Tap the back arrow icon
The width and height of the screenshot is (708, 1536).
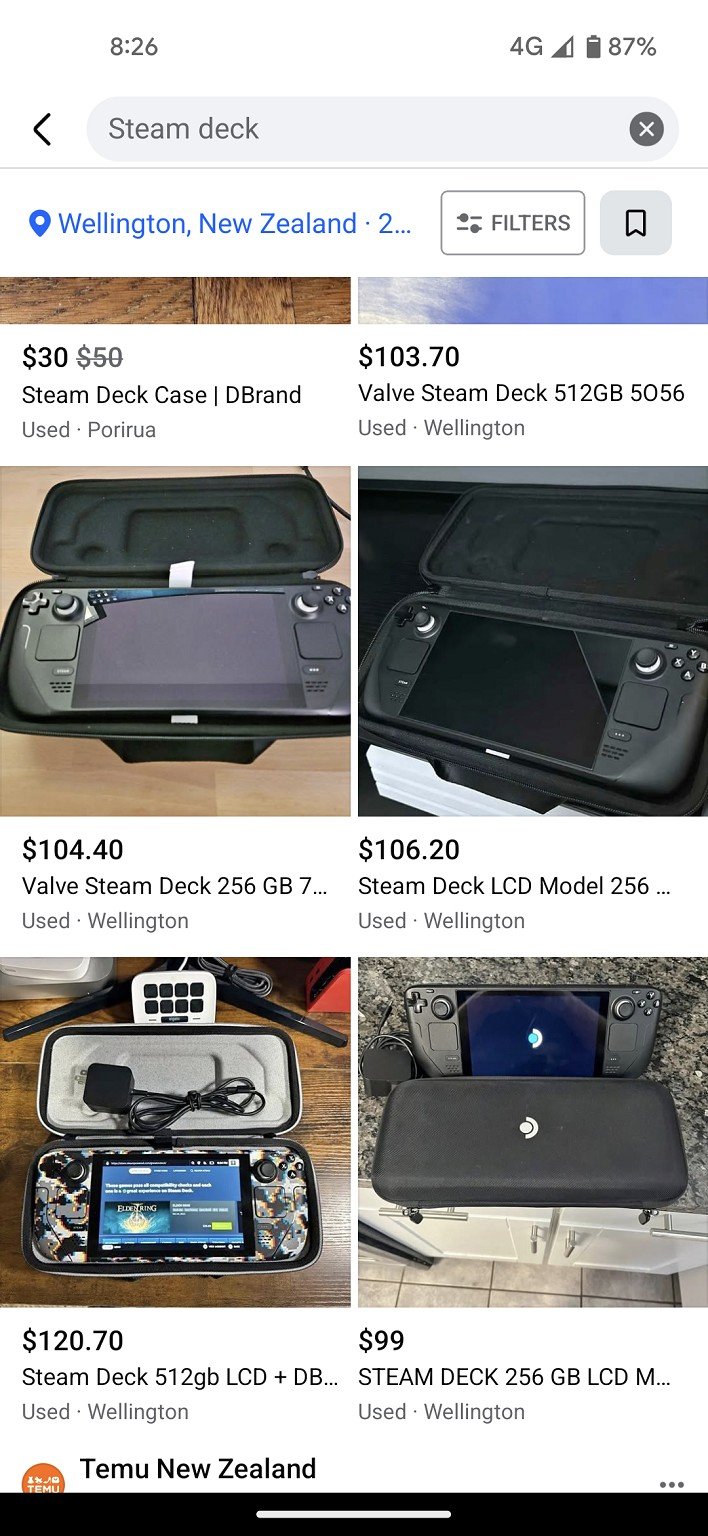pos(42,129)
